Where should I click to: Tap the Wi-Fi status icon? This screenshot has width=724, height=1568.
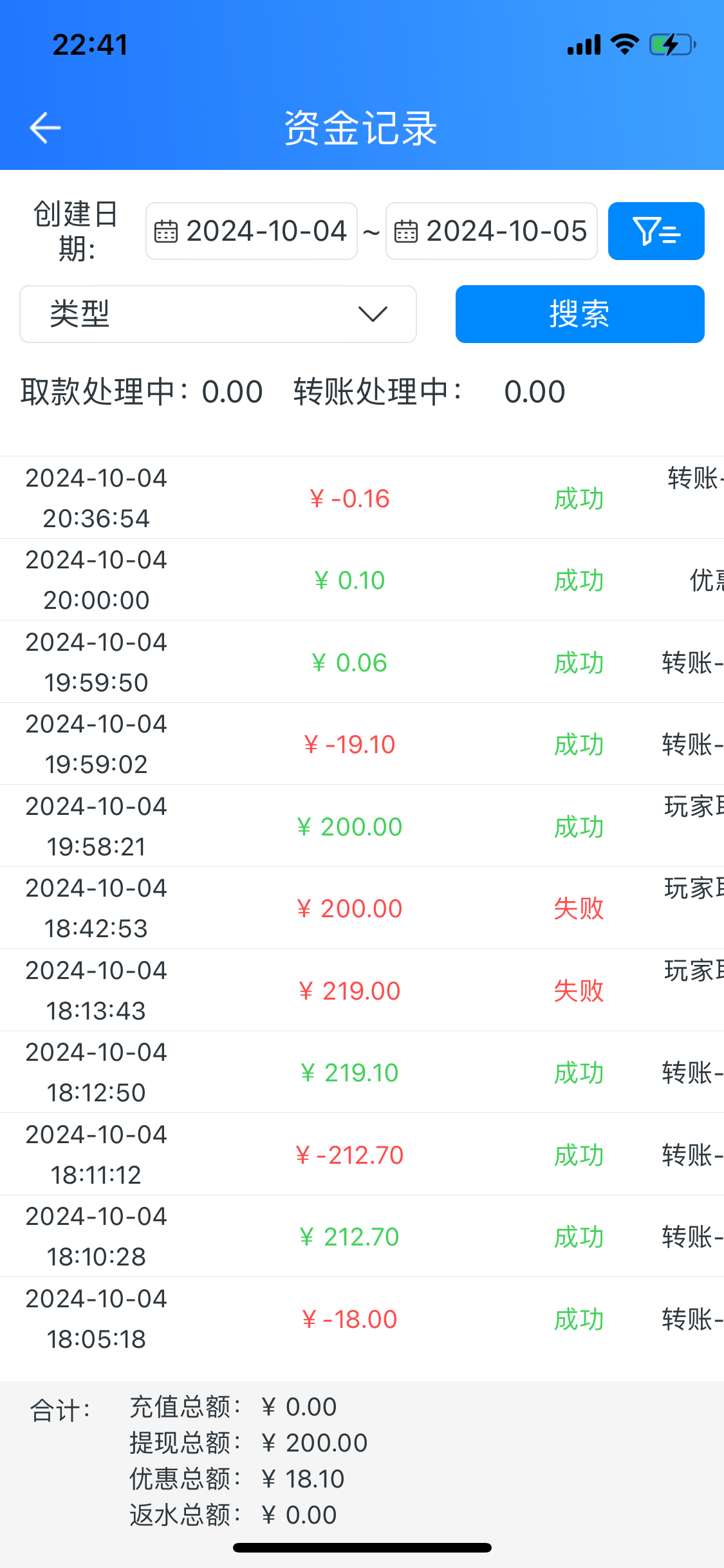click(x=624, y=44)
